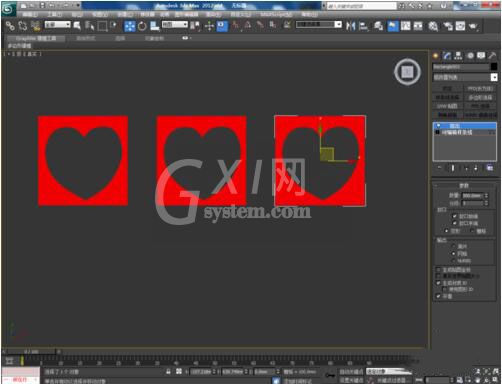The height and width of the screenshot is (384, 502).
Task: Open the Select by Name dialog icon
Action: tap(89, 26)
